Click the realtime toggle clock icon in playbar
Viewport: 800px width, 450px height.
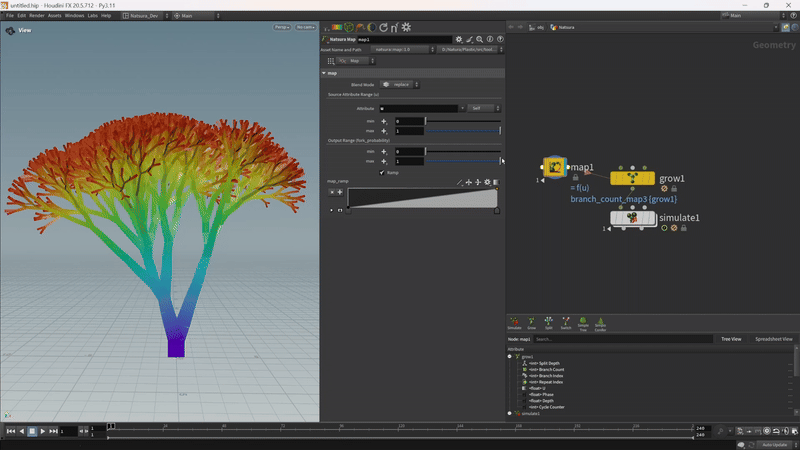(x=767, y=431)
